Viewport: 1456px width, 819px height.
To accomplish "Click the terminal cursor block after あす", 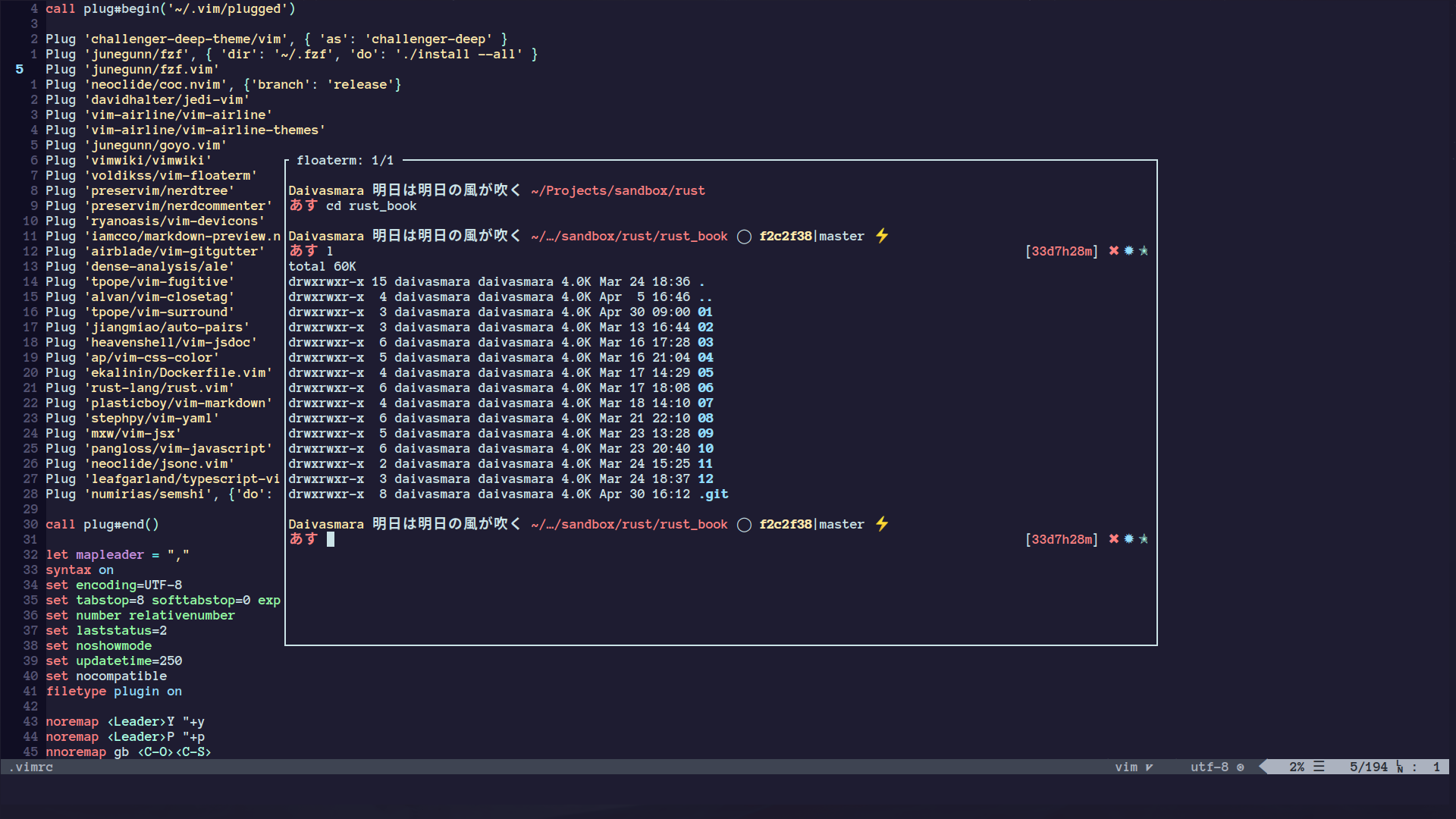I will coord(331,539).
